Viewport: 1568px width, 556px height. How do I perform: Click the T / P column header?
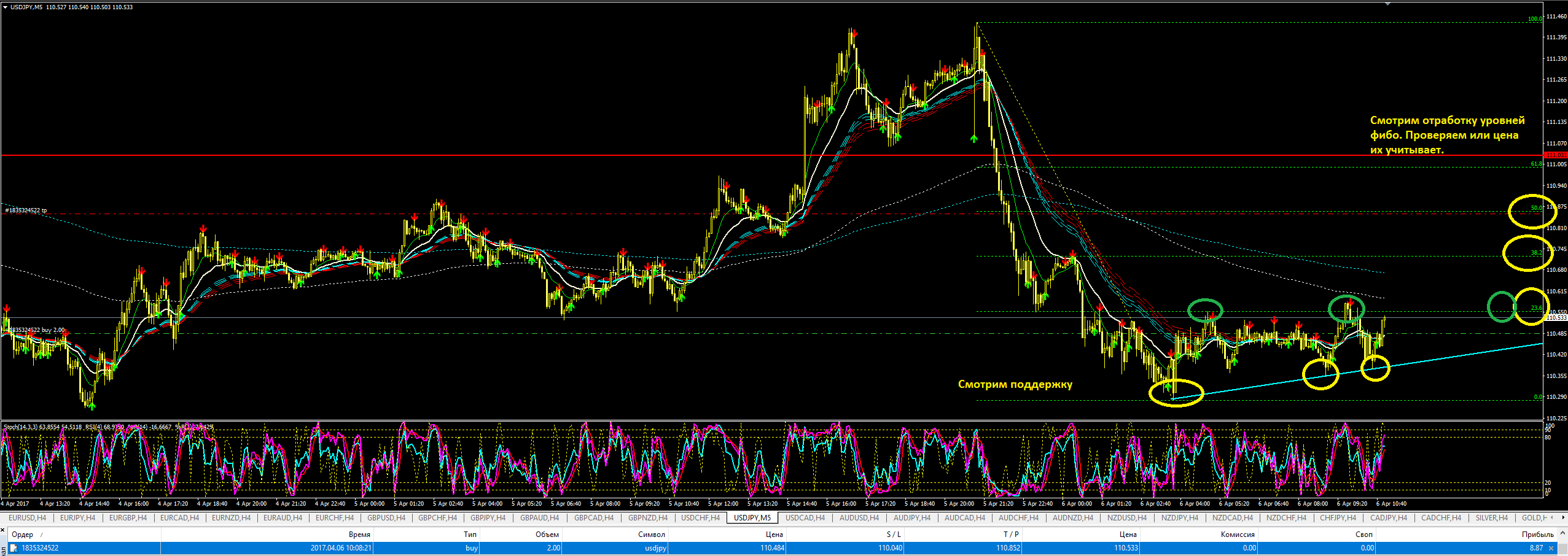click(x=1011, y=535)
